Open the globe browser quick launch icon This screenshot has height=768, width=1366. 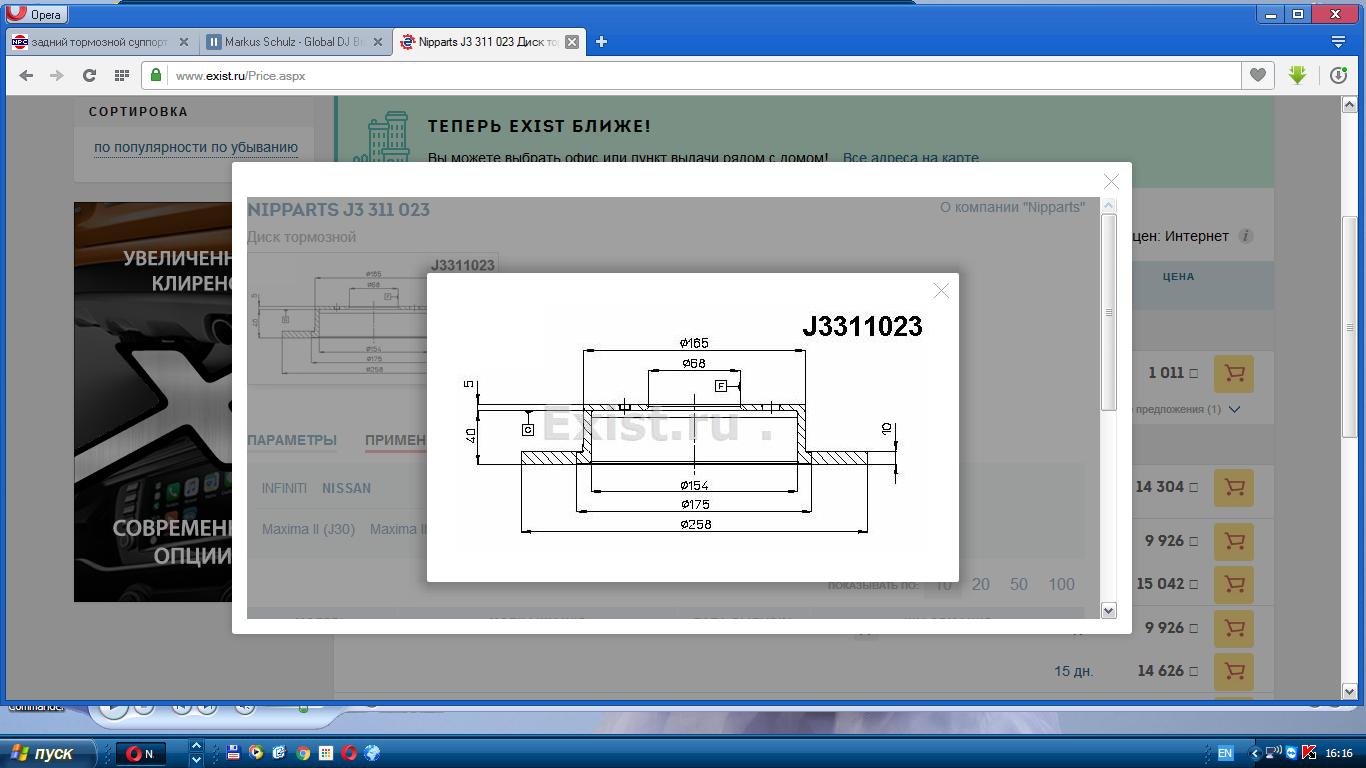[x=372, y=753]
